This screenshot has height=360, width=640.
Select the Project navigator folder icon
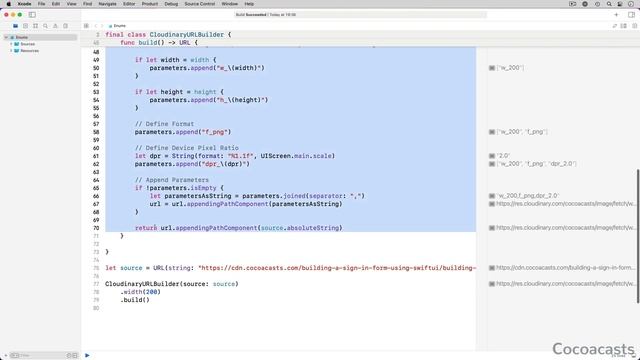pyautogui.click(x=16, y=26)
